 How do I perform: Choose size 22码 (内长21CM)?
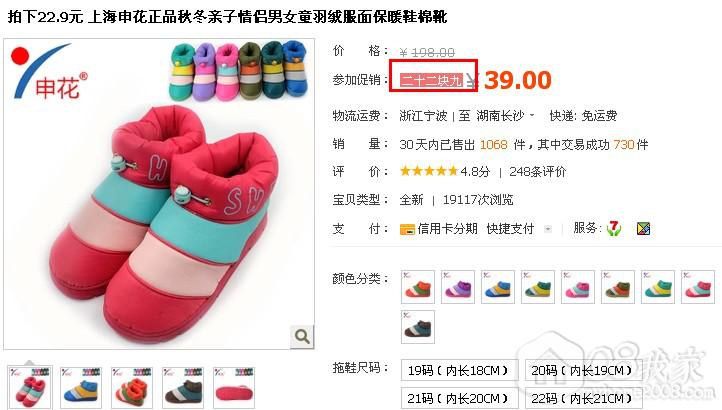(x=583, y=398)
